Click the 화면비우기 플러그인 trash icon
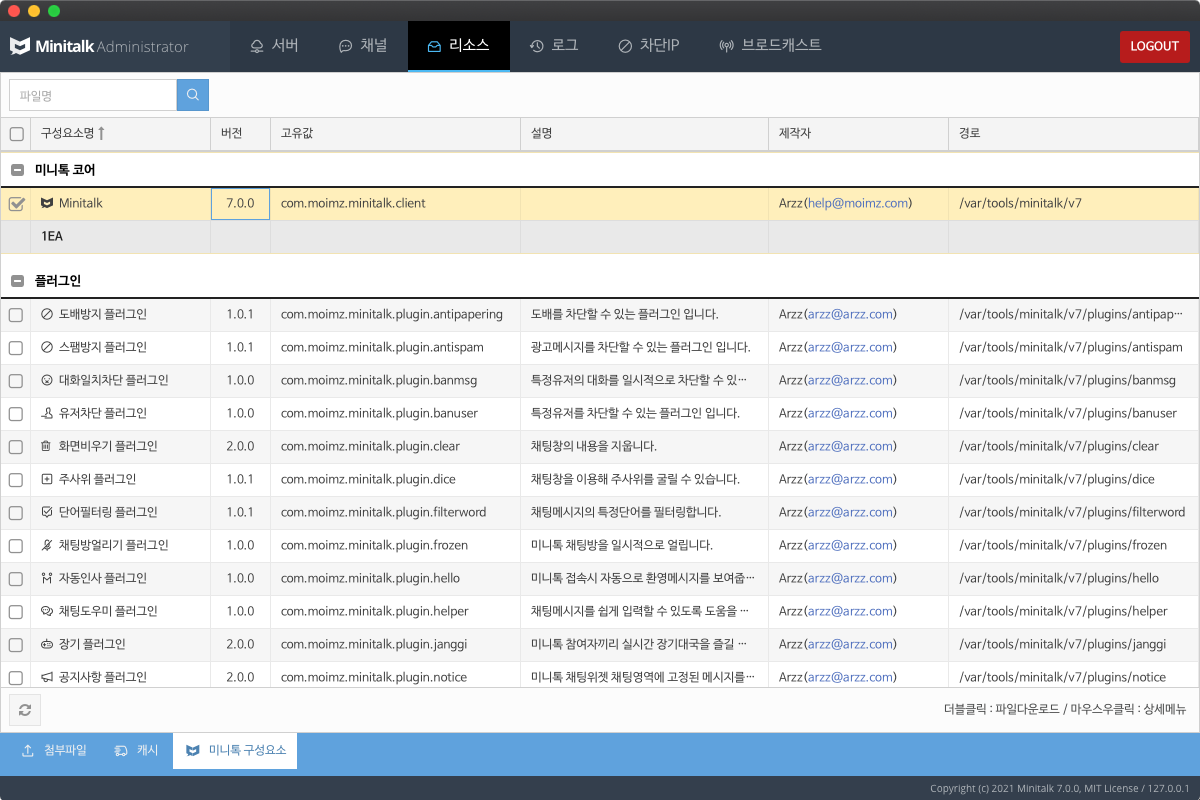The height and width of the screenshot is (800, 1200). [47, 446]
